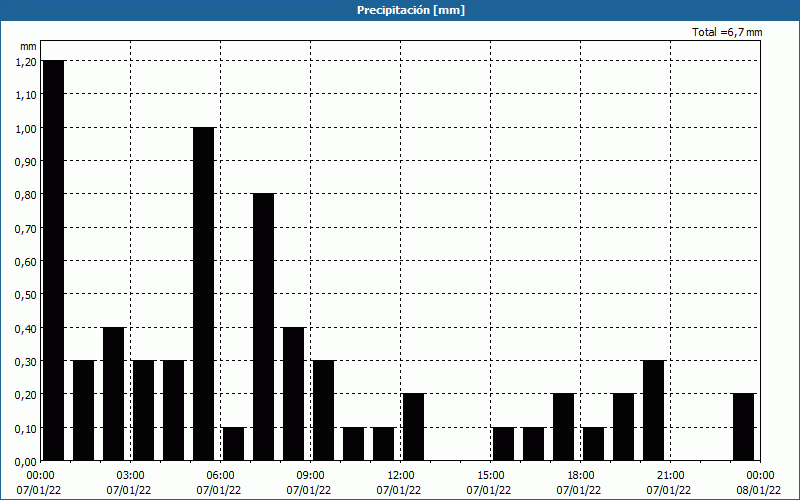800x500 pixels.
Task: Click the Precipitación [mm] title bar
Action: [400, 10]
